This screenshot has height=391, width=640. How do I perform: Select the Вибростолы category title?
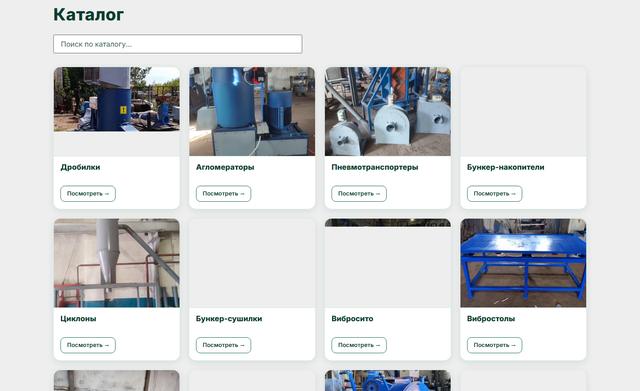click(x=491, y=319)
